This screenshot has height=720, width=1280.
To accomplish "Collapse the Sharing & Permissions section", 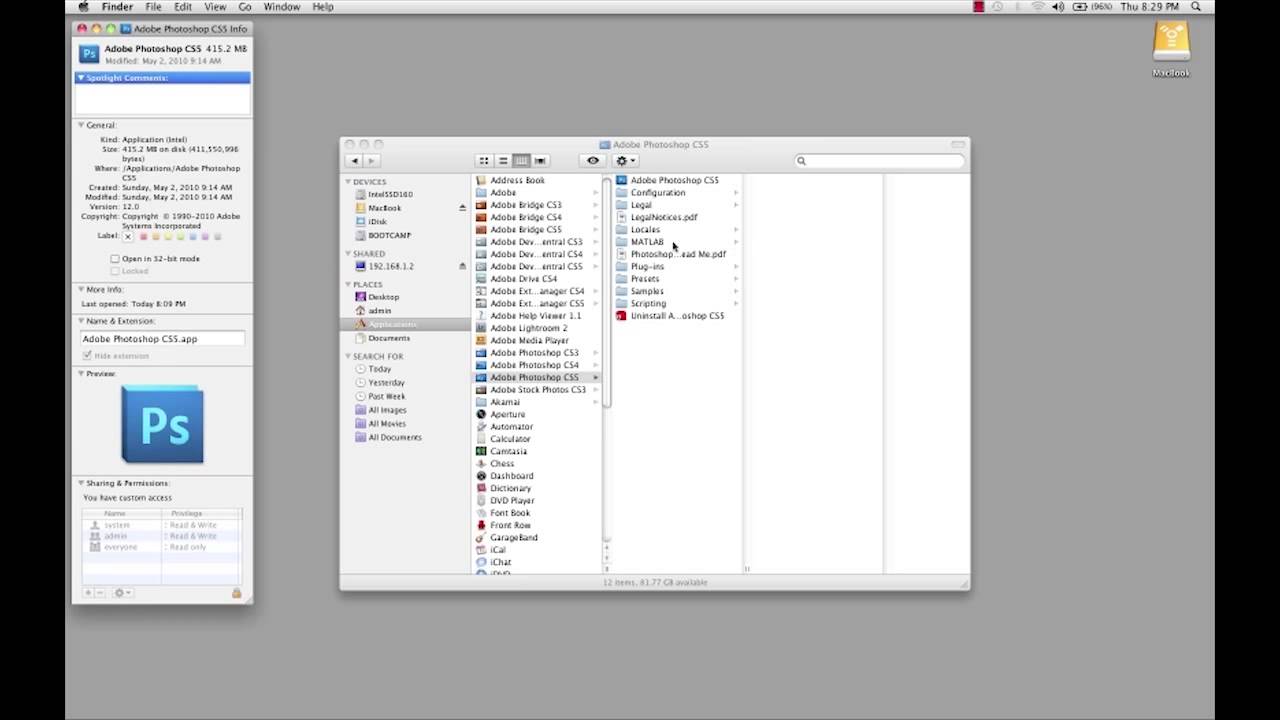I will (81, 483).
